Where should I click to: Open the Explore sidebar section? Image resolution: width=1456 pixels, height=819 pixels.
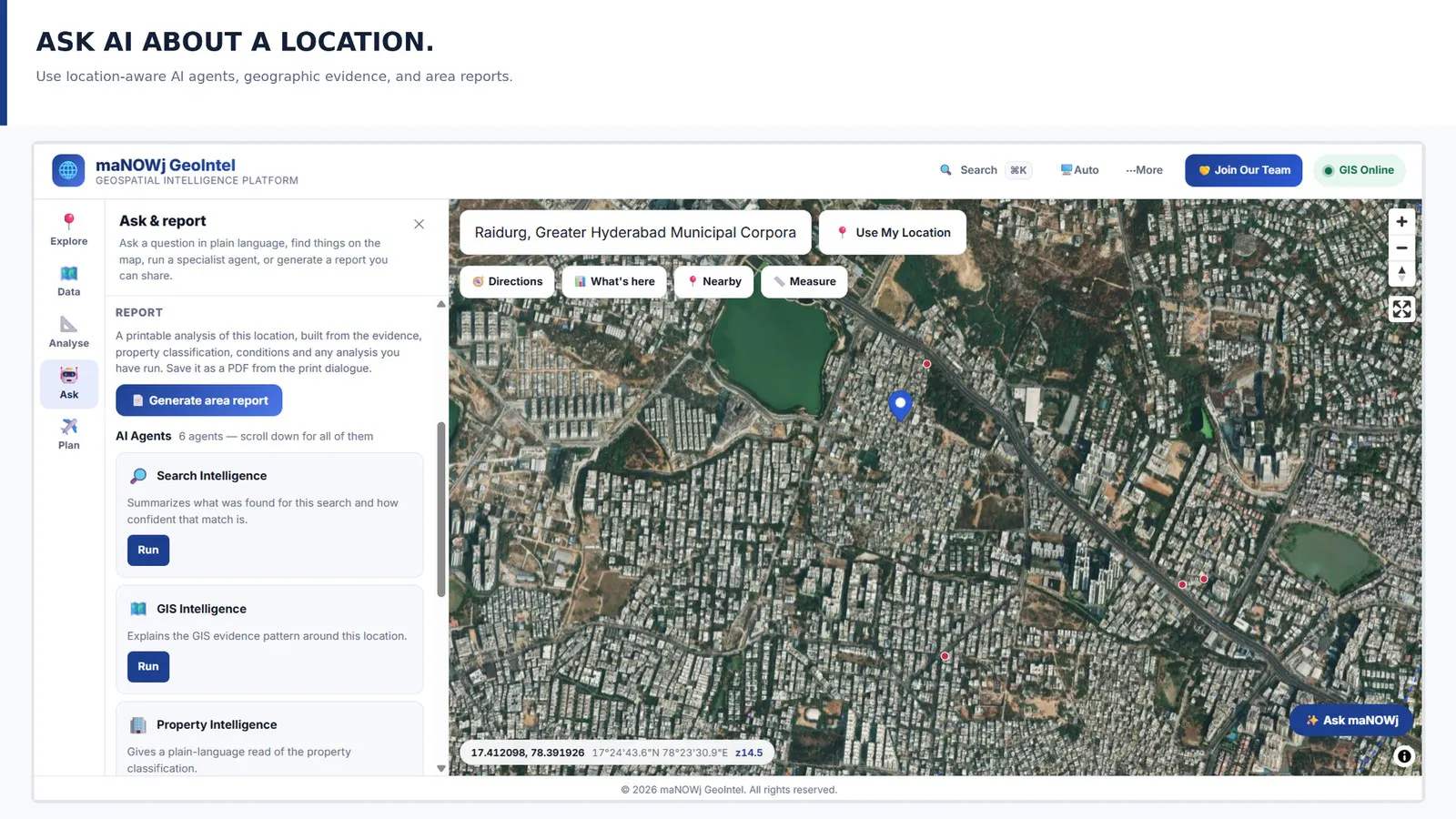69,230
